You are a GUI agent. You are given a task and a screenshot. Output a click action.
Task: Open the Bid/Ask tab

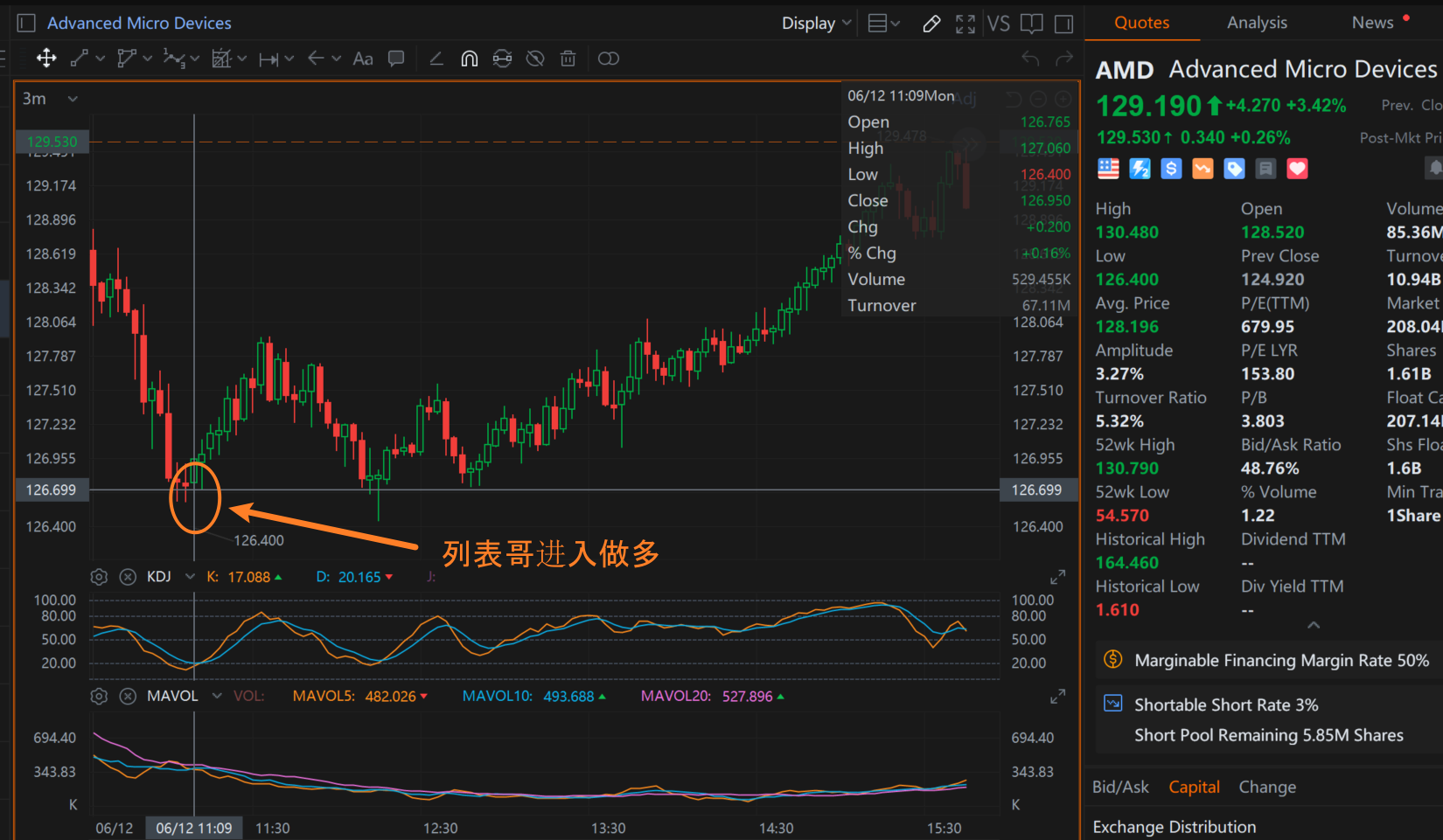1120,787
